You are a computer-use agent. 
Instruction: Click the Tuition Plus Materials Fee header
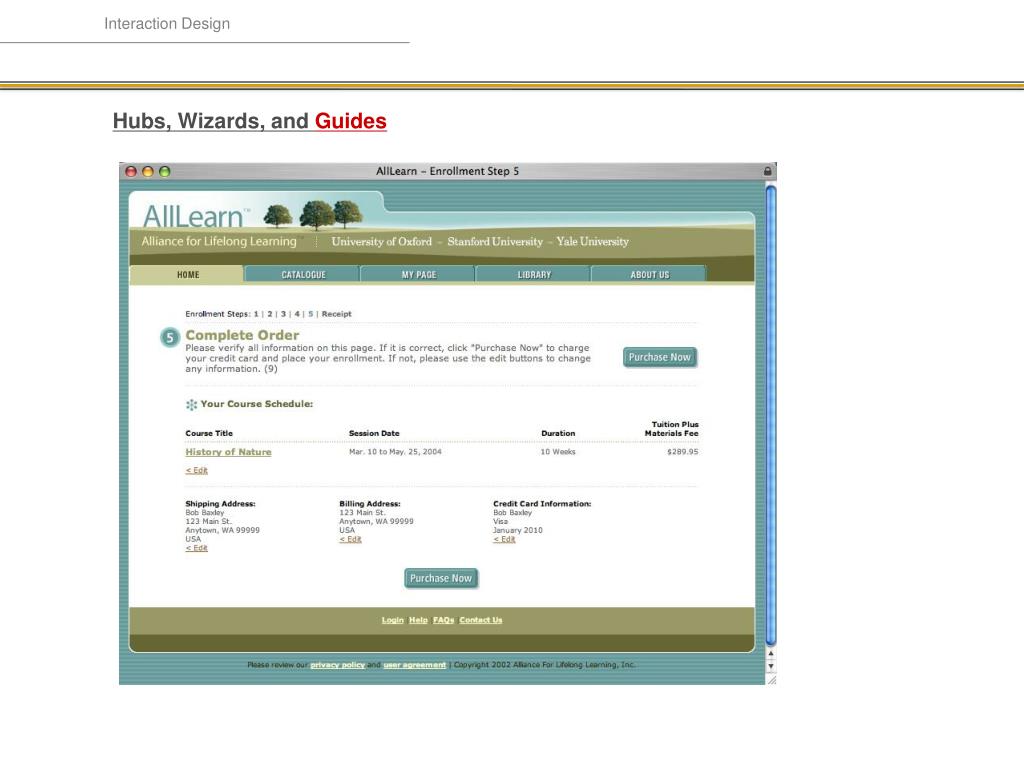click(672, 429)
